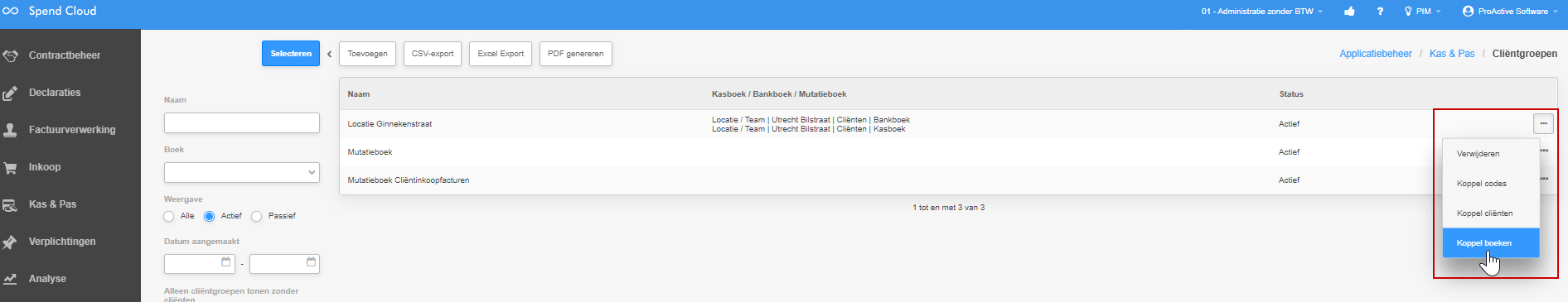
Task: Select the Actief radio option
Action: [210, 216]
